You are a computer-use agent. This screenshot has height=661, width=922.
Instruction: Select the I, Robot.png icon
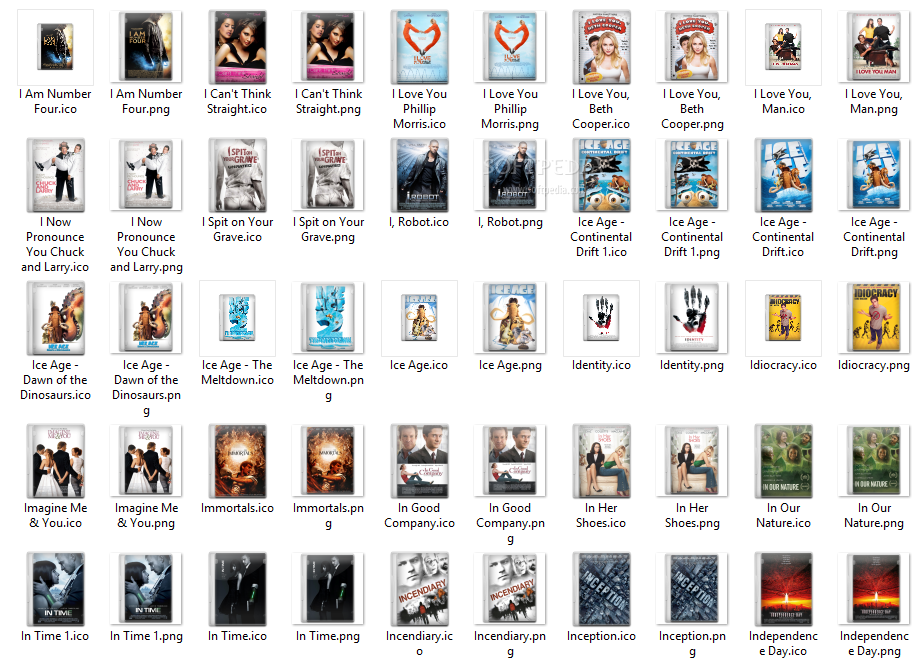point(510,175)
